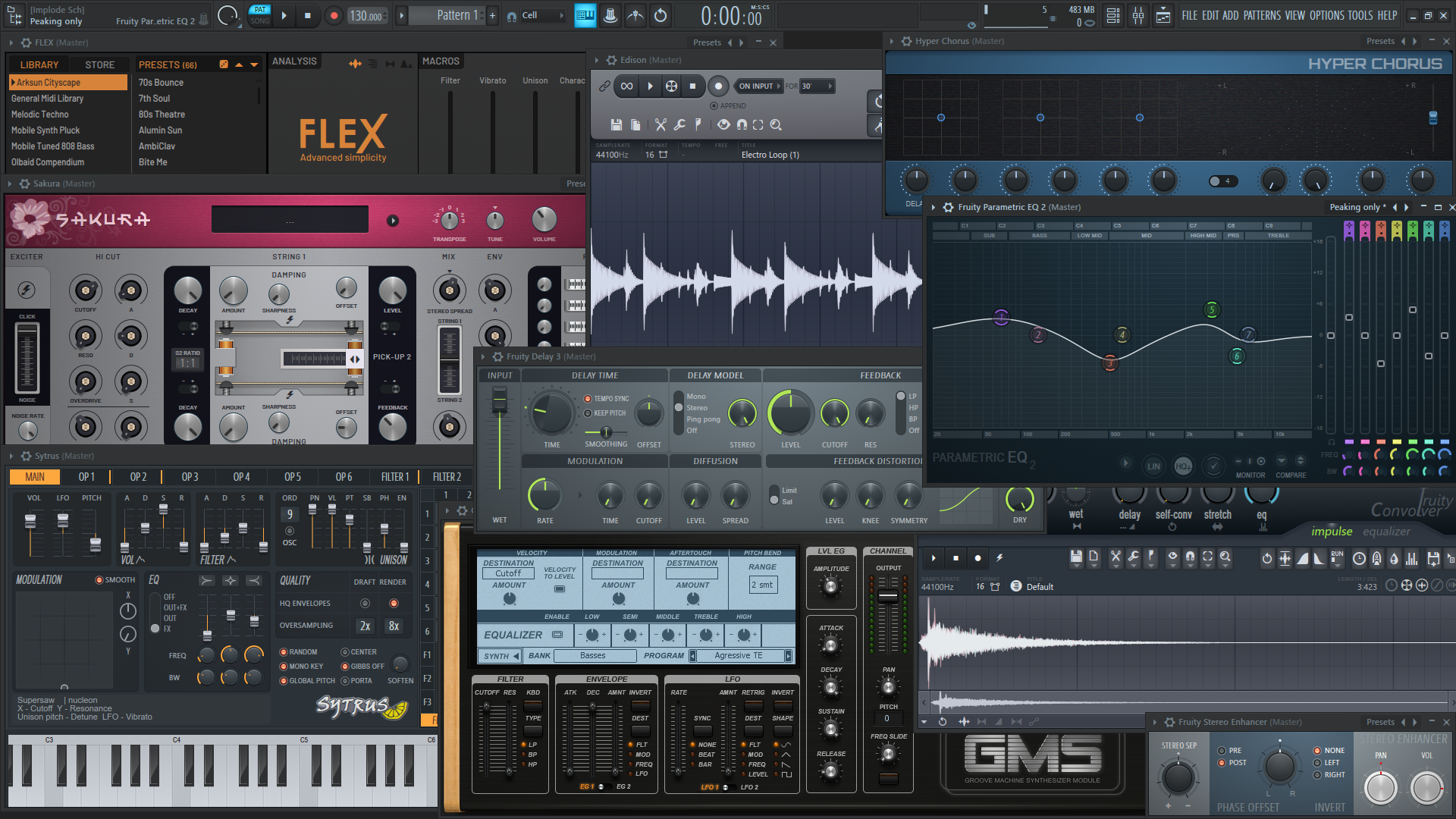
Task: Click lower Edison's blur droplet icon
Action: tap(1394, 558)
